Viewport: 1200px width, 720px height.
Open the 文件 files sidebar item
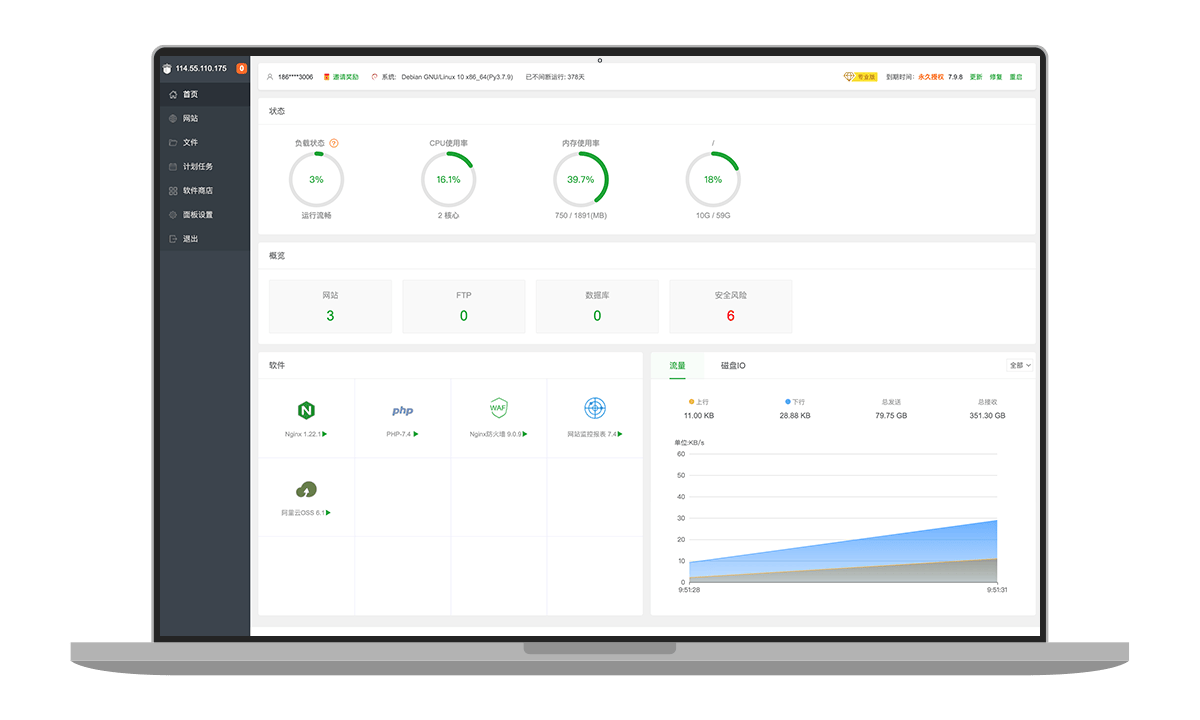click(205, 142)
